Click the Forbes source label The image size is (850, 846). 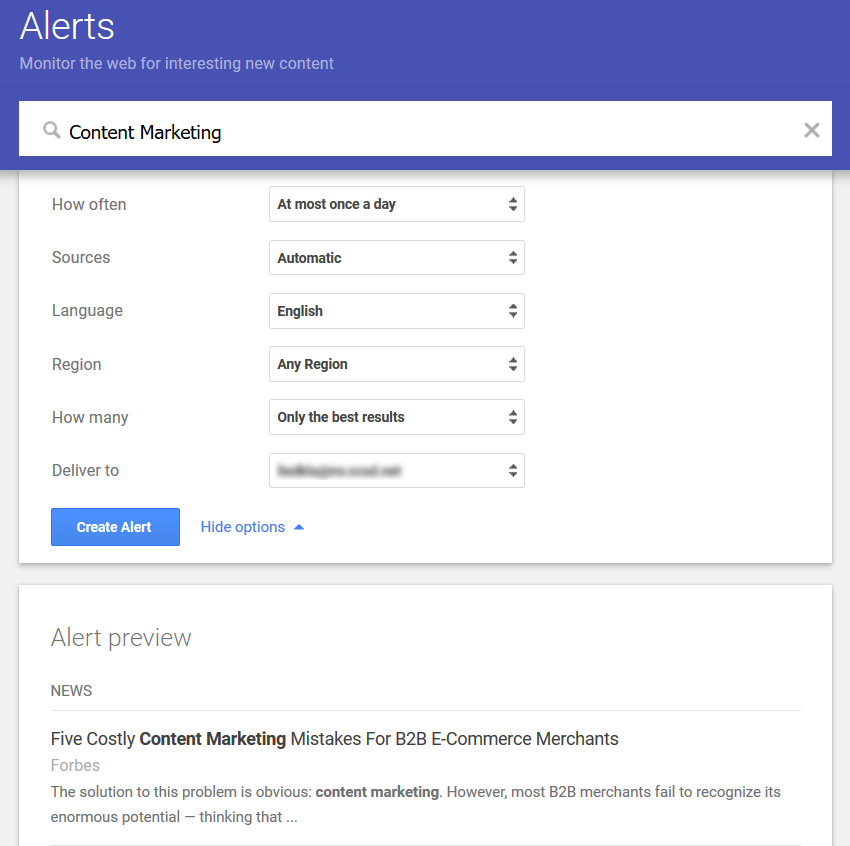tap(75, 765)
